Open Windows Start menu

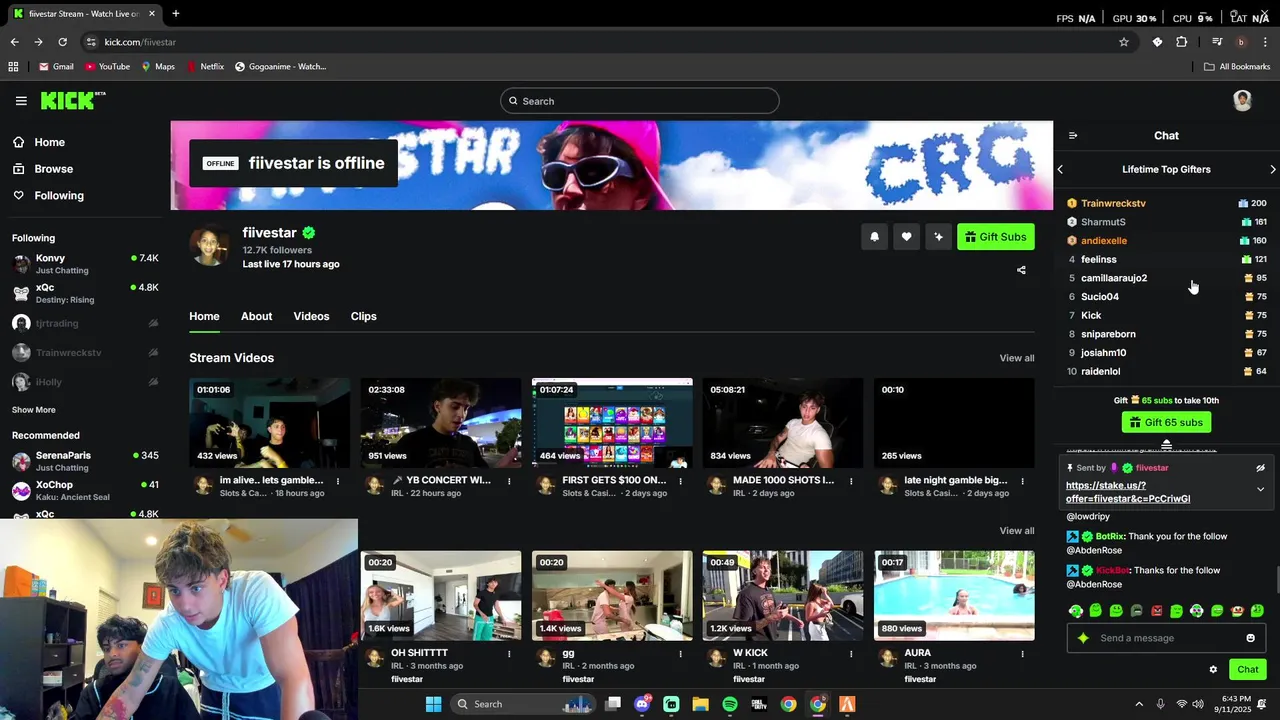pyautogui.click(x=433, y=704)
